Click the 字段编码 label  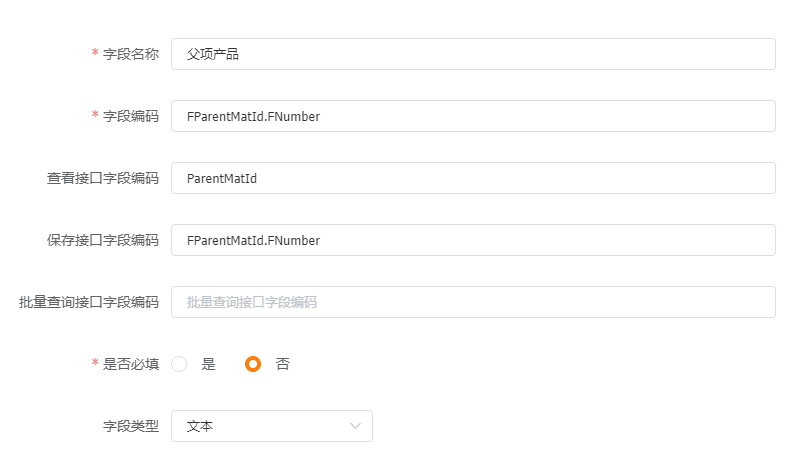pos(131,116)
